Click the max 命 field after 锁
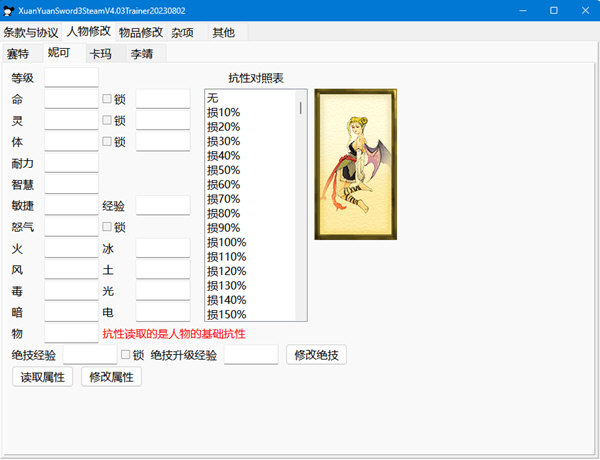 pyautogui.click(x=163, y=99)
